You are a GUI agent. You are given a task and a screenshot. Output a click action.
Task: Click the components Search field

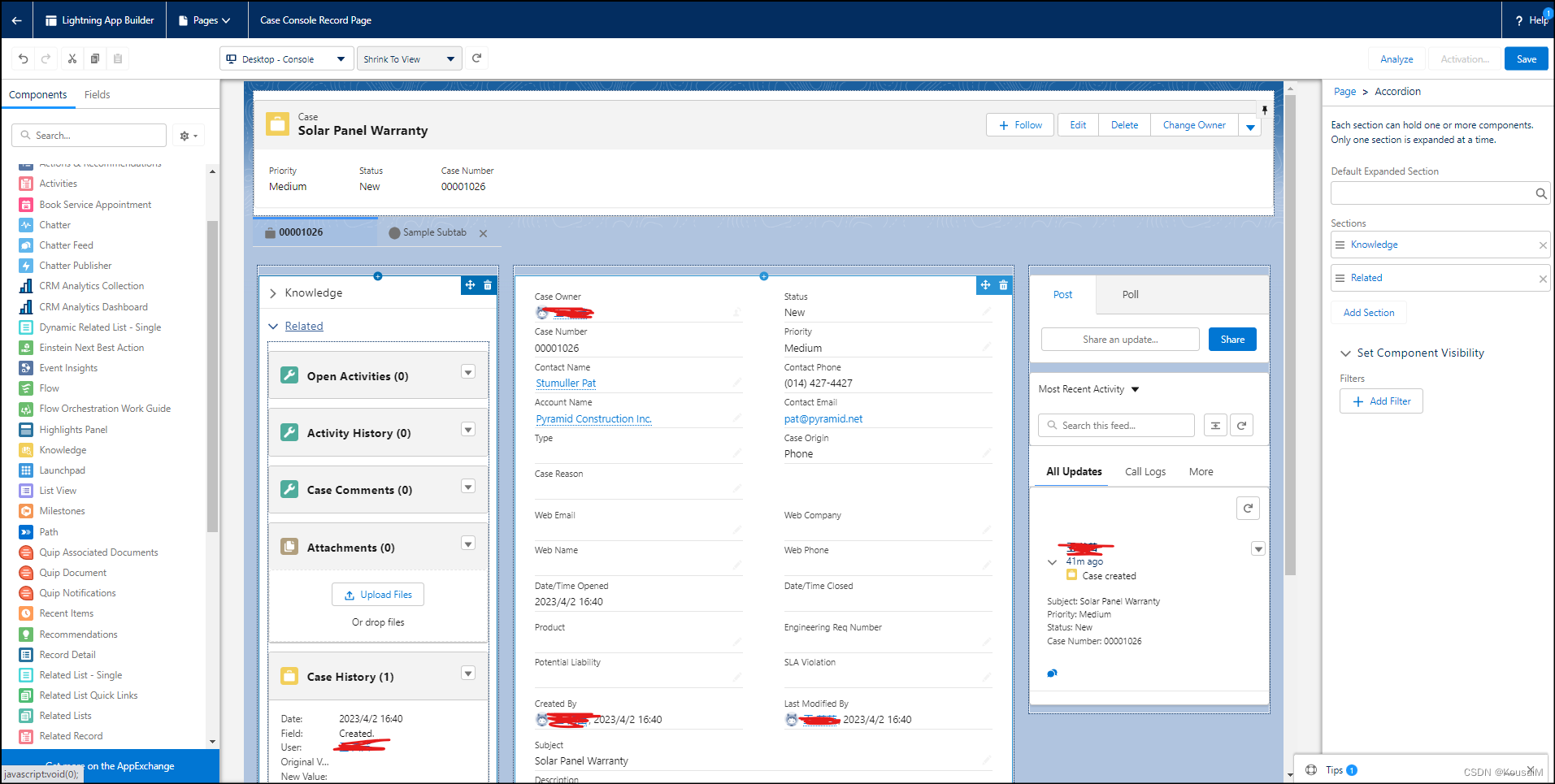coord(89,136)
